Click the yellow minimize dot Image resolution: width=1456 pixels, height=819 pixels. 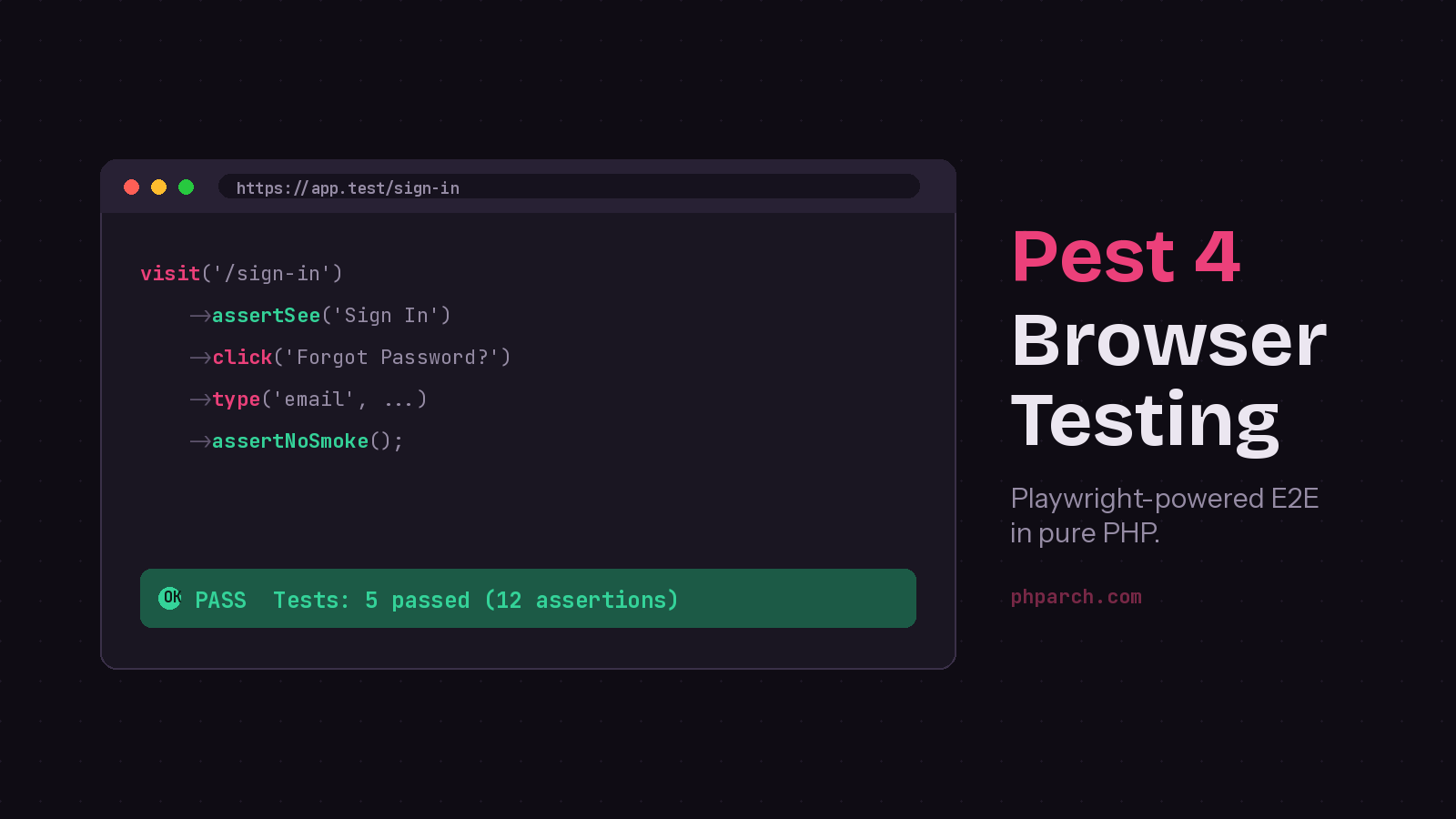[158, 187]
